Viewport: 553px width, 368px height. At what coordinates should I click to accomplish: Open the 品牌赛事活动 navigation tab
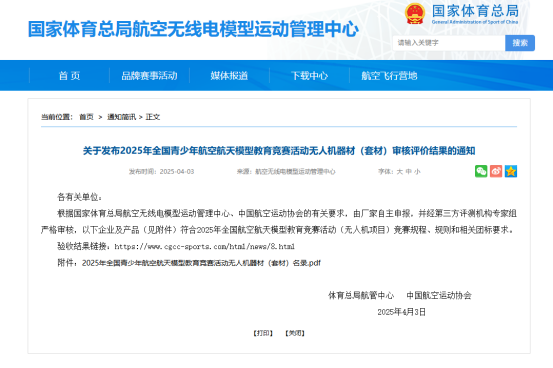coord(150,76)
